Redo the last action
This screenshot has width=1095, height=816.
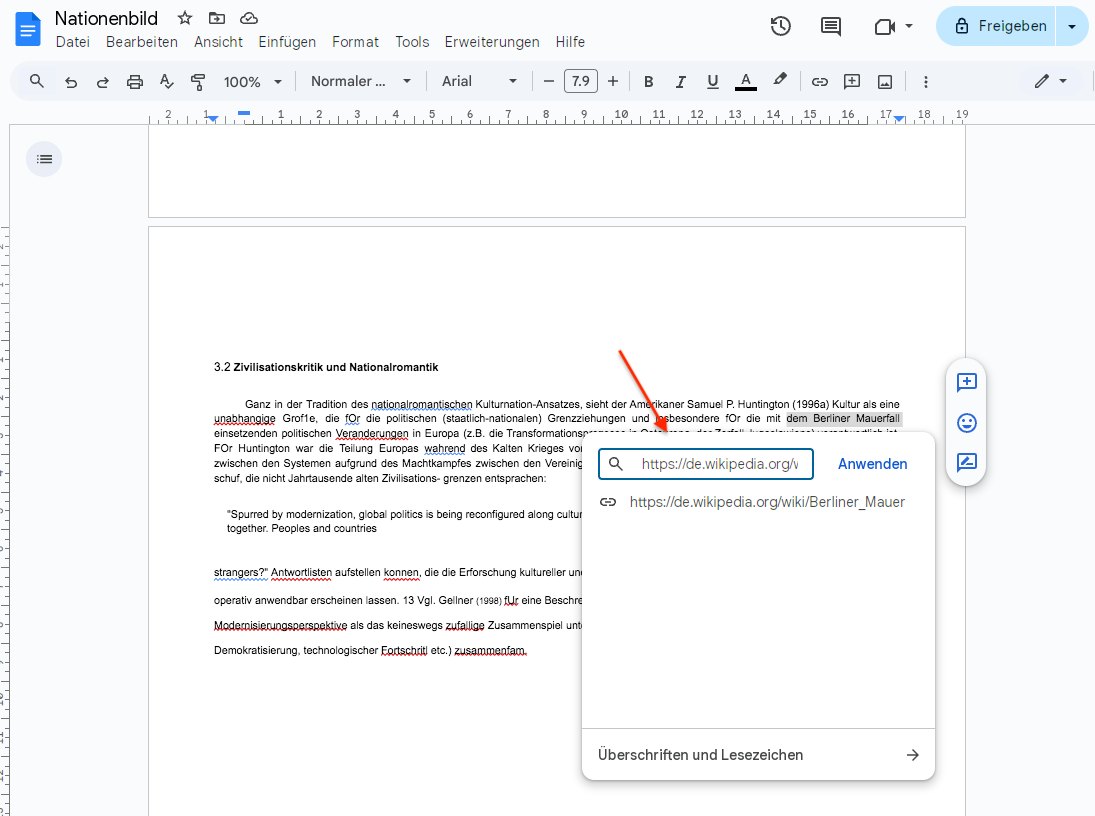click(103, 82)
